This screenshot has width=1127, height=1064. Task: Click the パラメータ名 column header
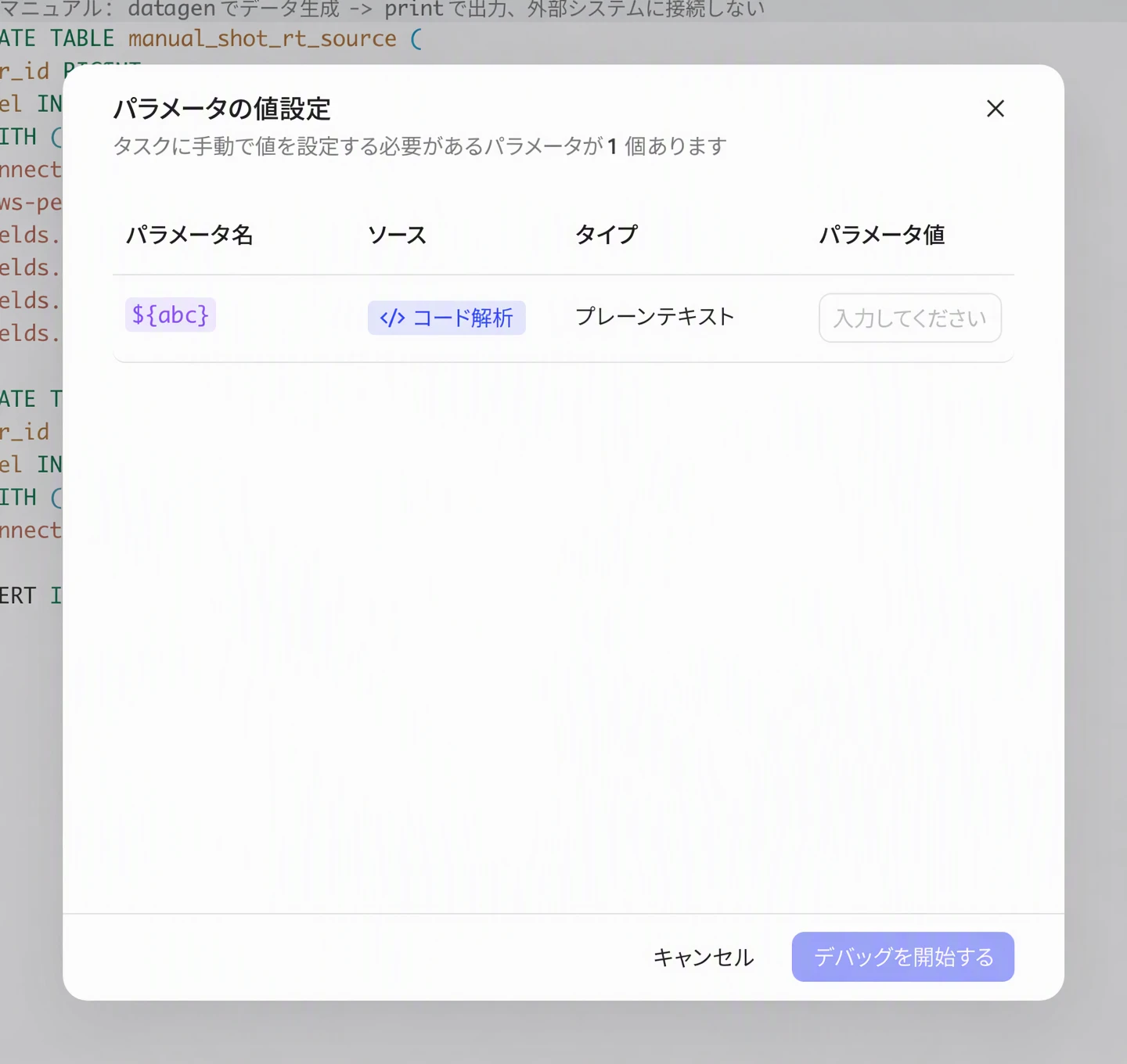[189, 235]
